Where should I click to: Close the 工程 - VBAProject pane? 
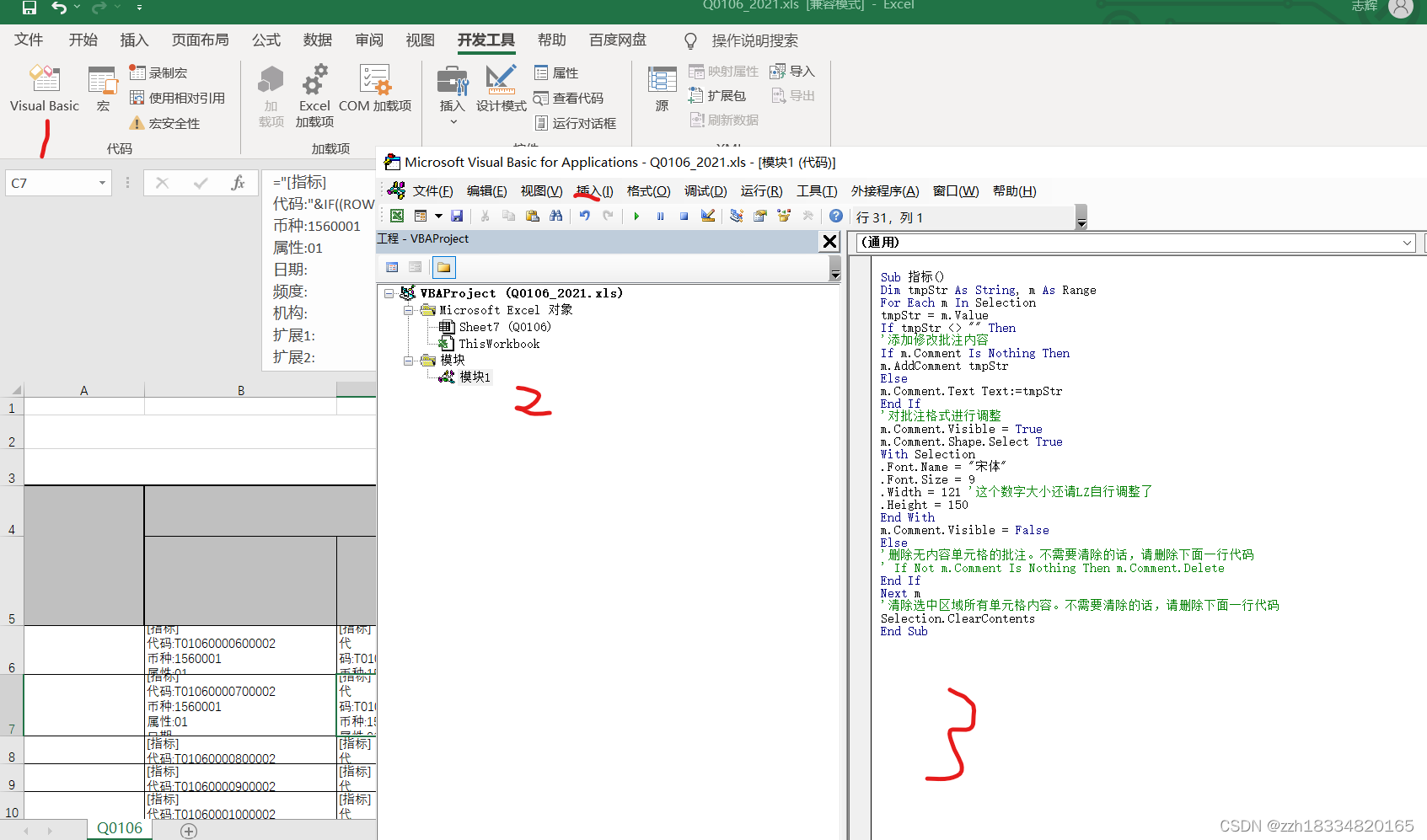(829, 242)
